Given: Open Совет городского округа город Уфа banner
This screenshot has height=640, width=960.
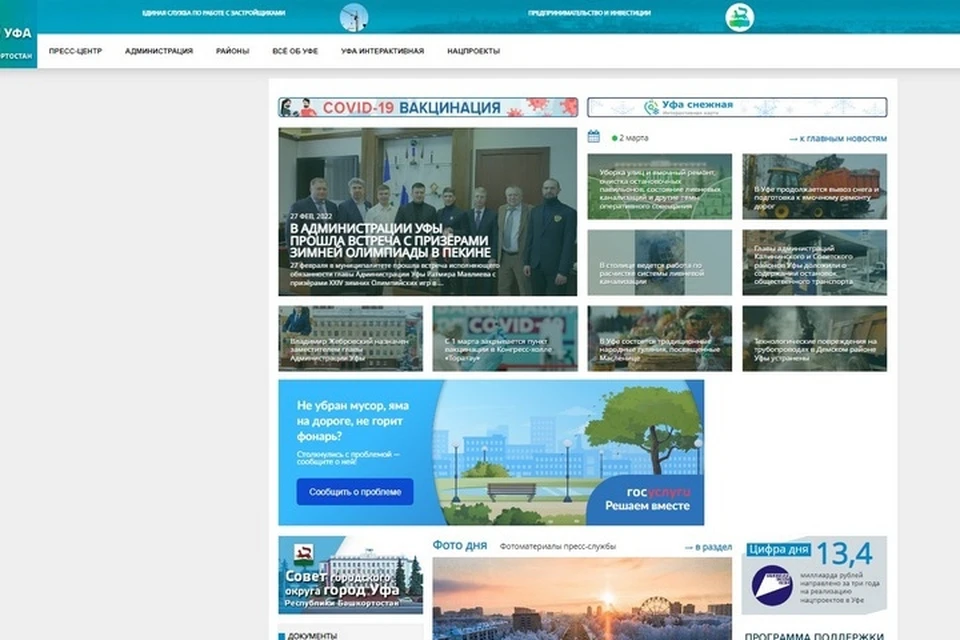Looking at the screenshot, I should coord(350,575).
